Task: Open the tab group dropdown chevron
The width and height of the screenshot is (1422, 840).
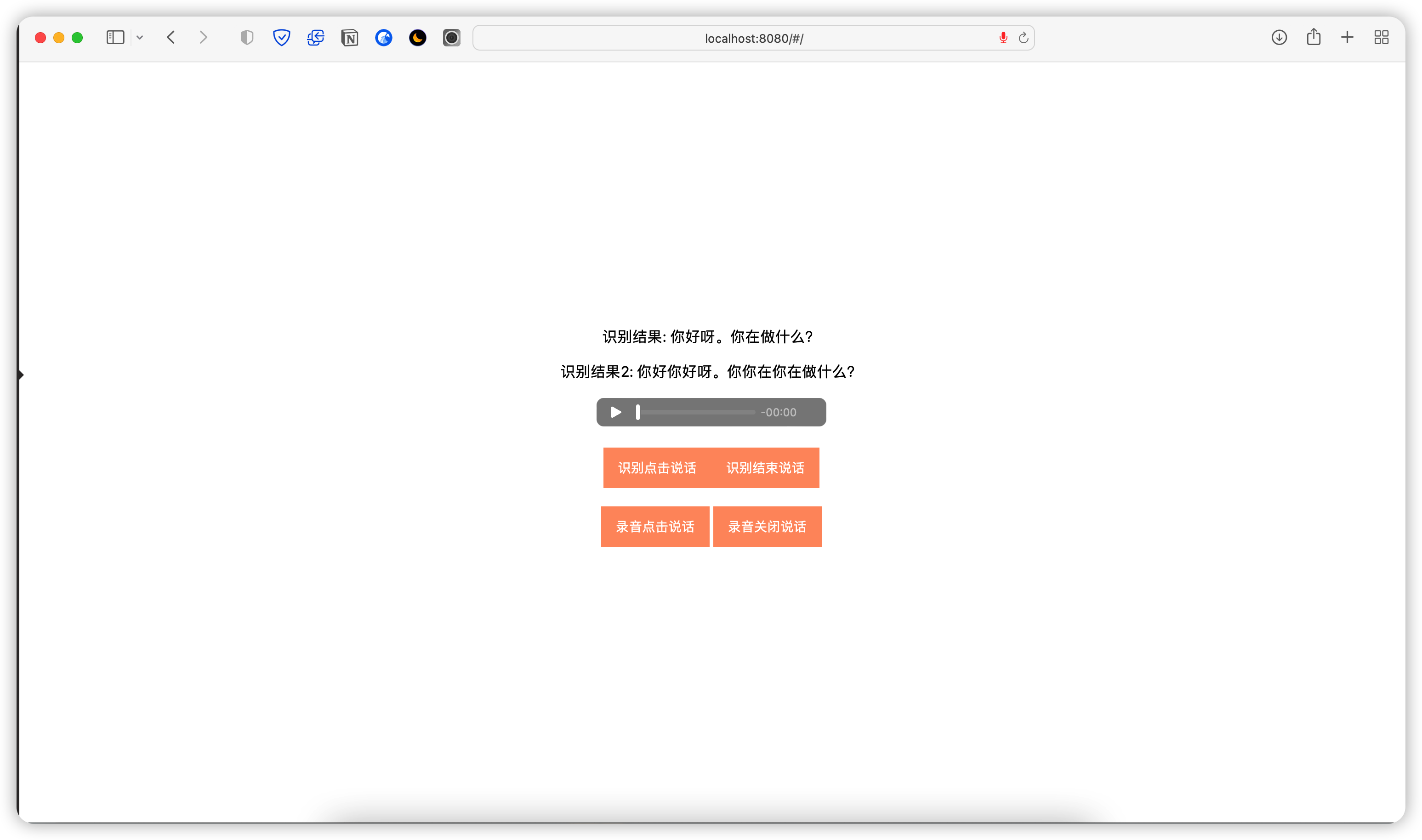Action: coord(140,38)
